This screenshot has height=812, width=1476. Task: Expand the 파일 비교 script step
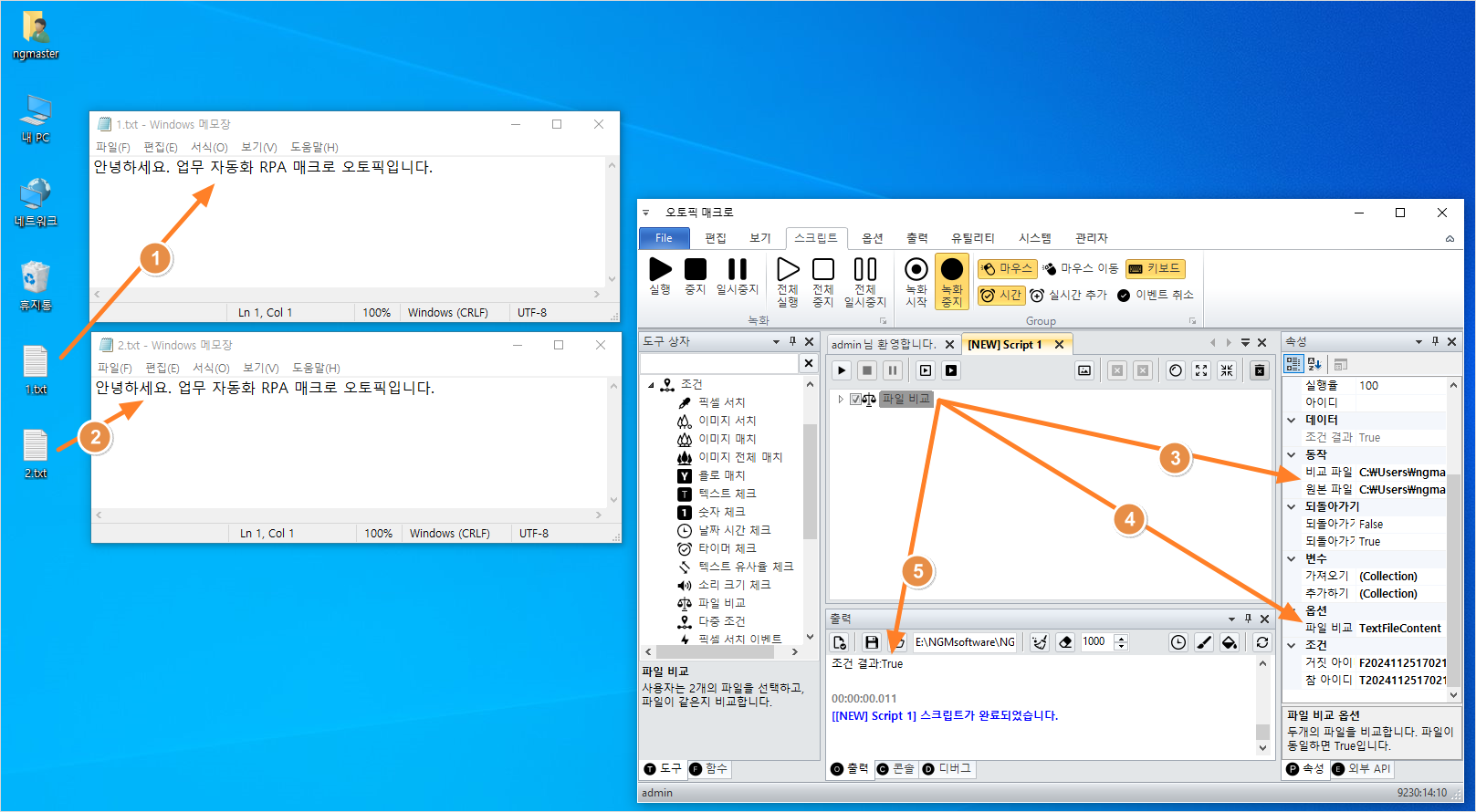tap(841, 399)
